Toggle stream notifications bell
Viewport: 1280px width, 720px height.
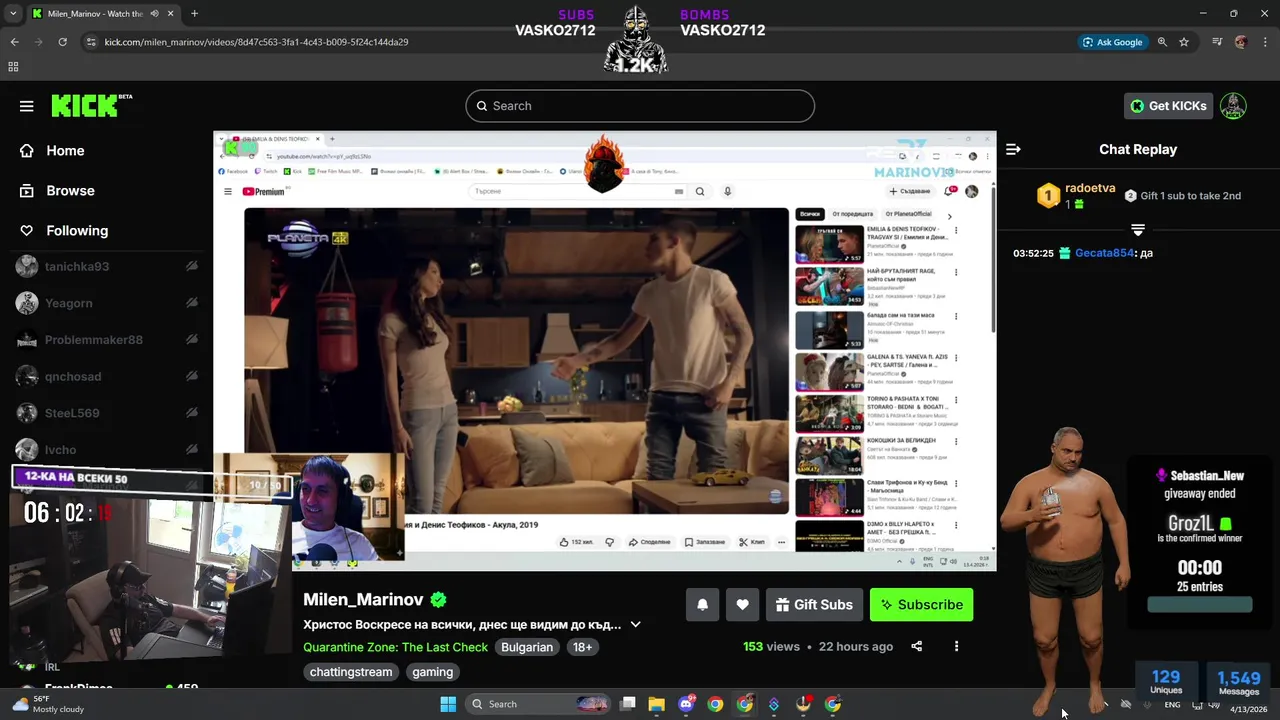[x=702, y=605]
